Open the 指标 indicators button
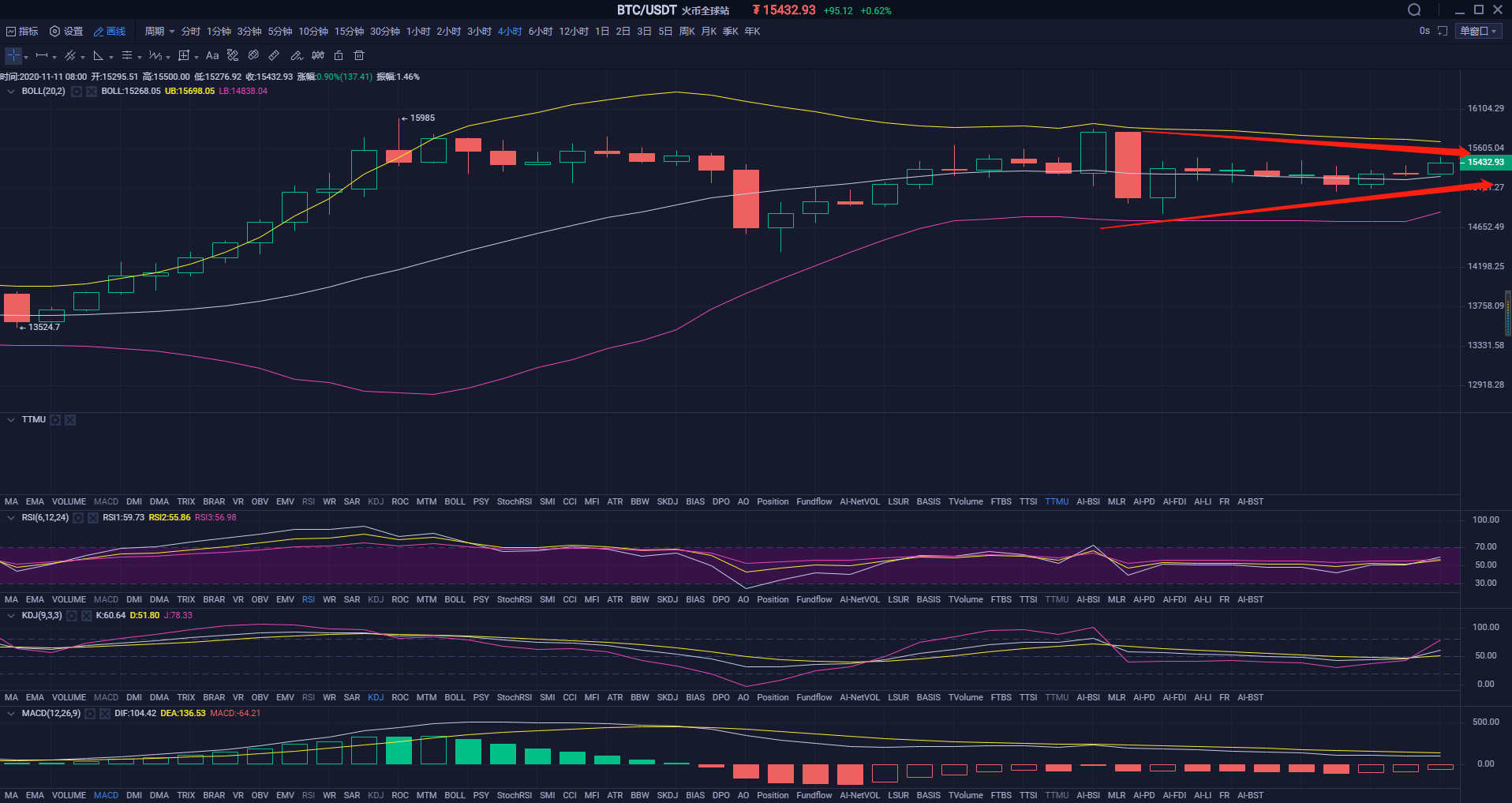Image resolution: width=1512 pixels, height=803 pixels. [x=22, y=32]
